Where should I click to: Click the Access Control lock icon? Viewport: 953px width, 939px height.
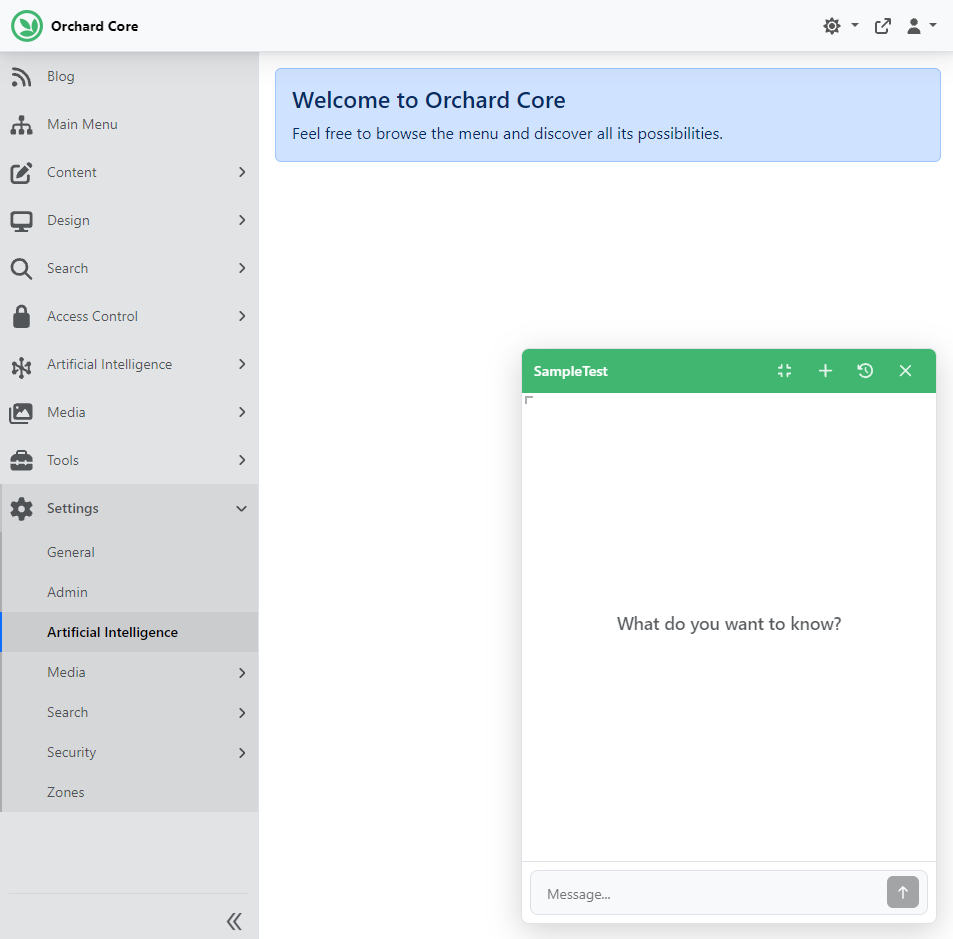click(x=21, y=317)
